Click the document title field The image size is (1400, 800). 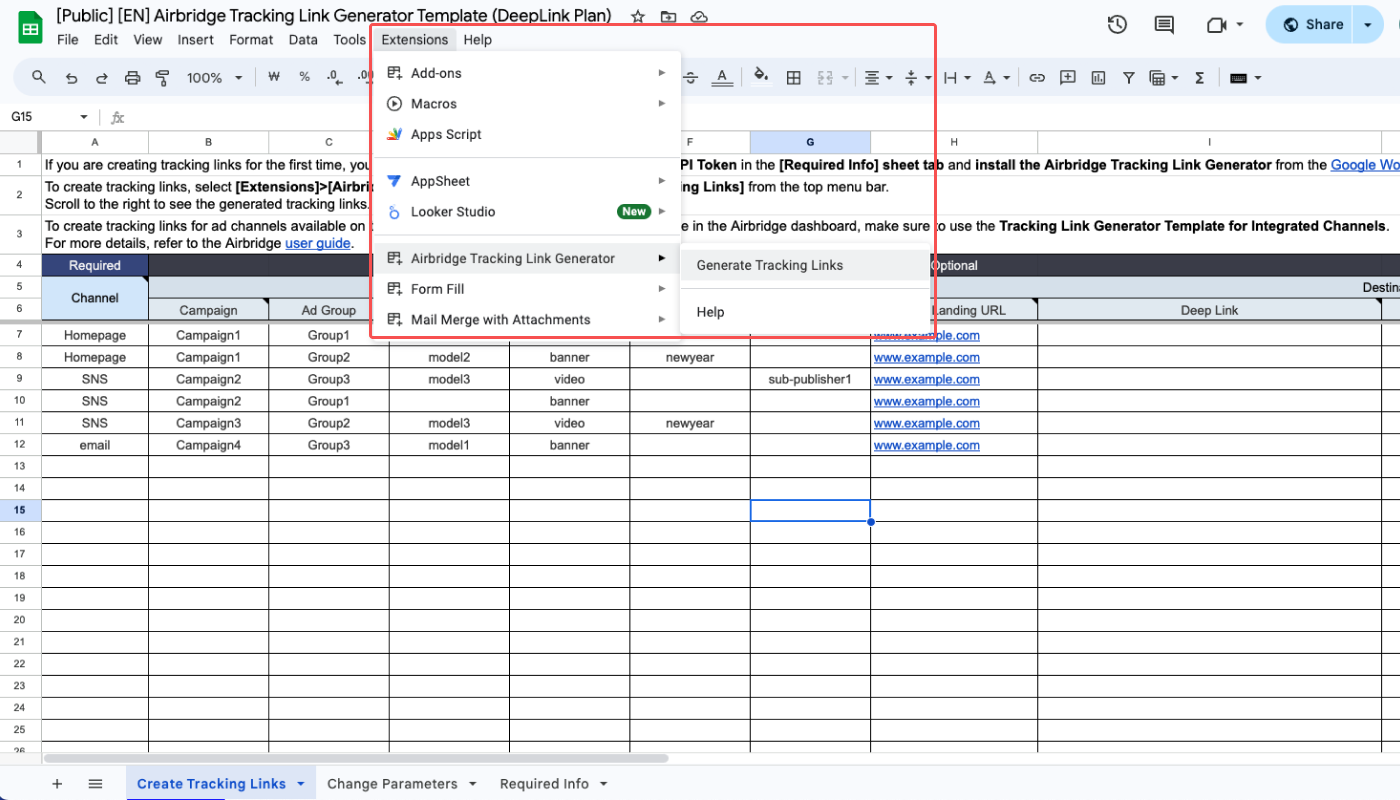[334, 16]
